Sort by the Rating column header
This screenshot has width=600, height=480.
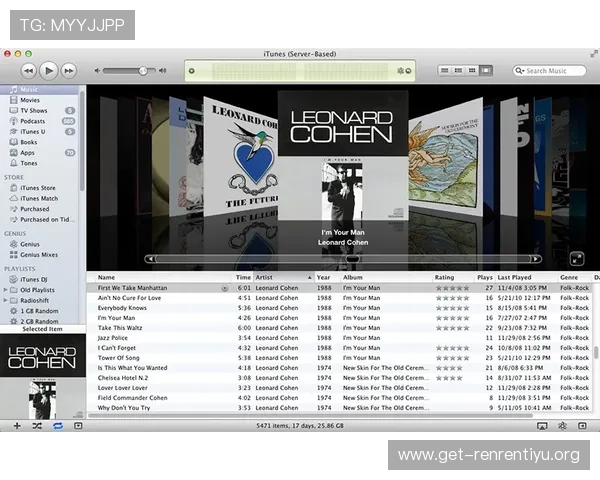click(453, 278)
